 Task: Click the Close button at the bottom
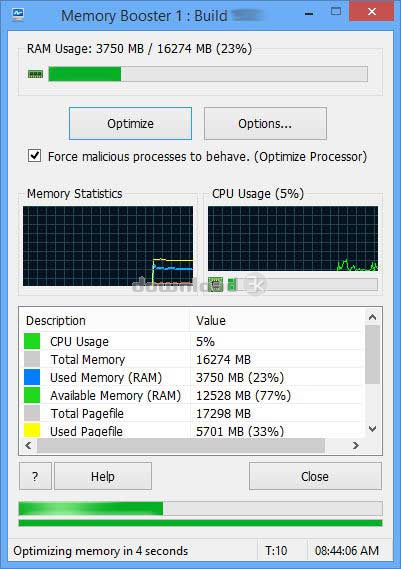pyautogui.click(x=315, y=476)
